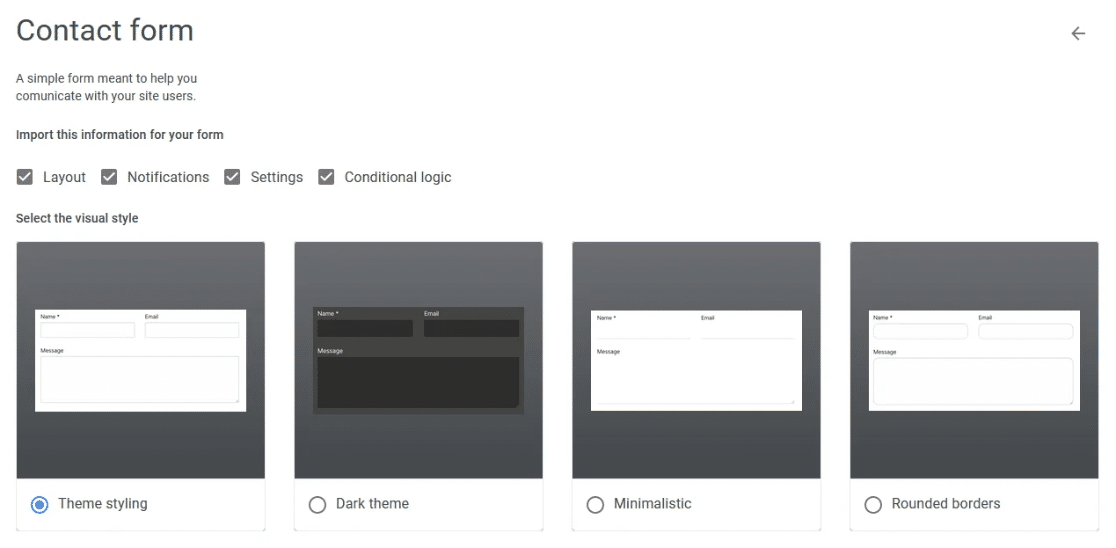Select the Rounded borders preview thumbnail
Screen dimensions: 1116x548
point(974,360)
